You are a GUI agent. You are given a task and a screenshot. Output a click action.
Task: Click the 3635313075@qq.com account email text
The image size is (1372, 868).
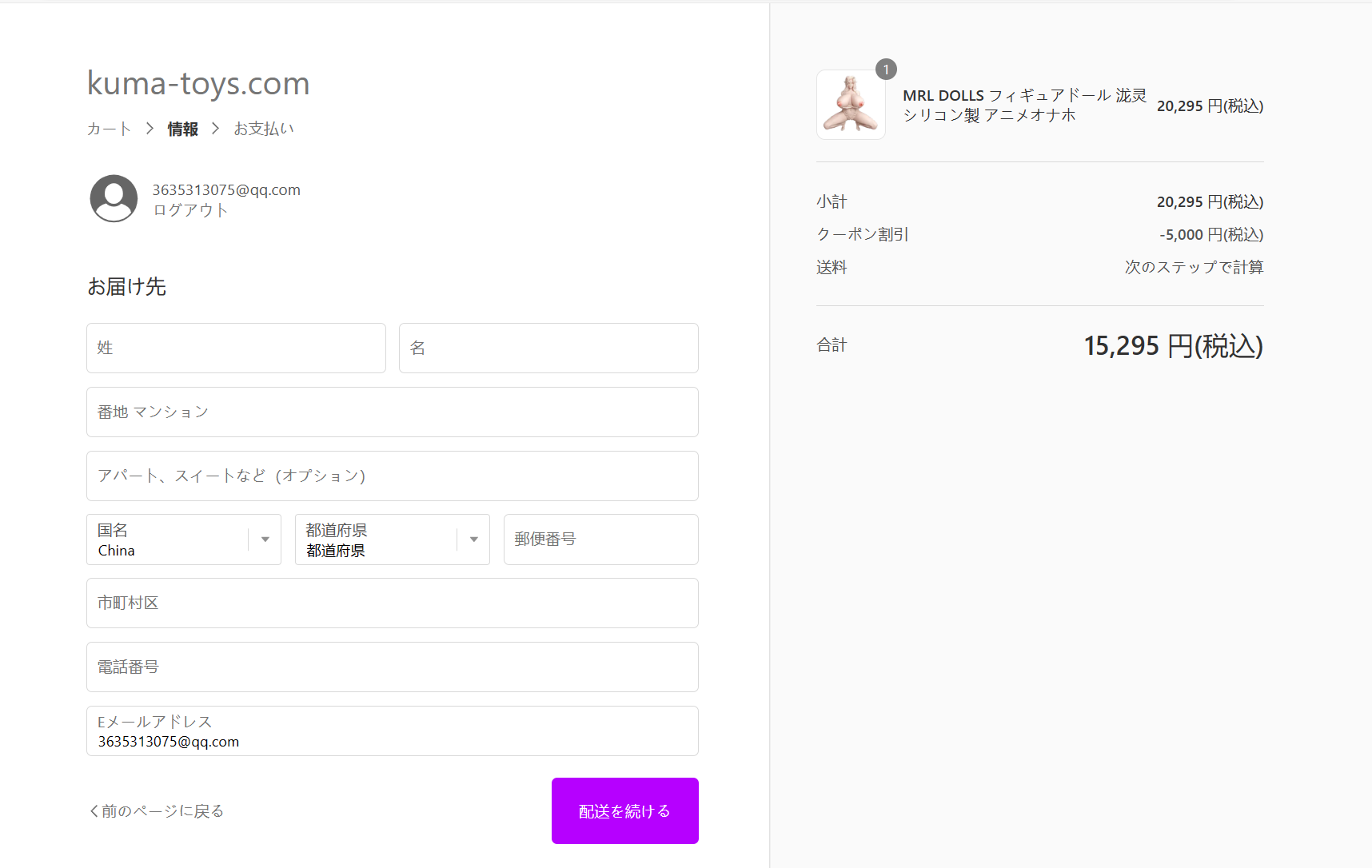click(x=226, y=190)
